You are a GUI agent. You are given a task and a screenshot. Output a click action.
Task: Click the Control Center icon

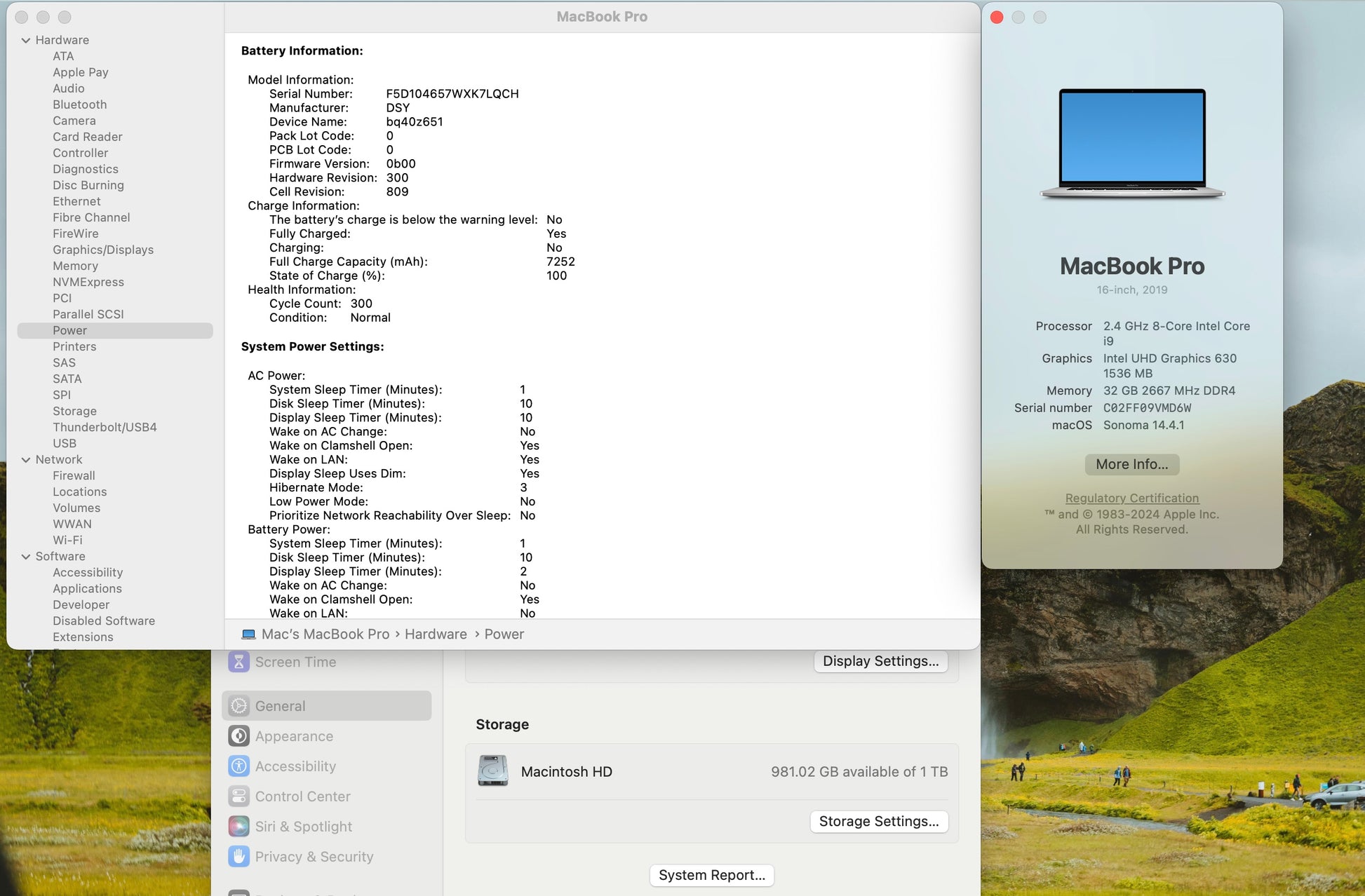(x=238, y=796)
